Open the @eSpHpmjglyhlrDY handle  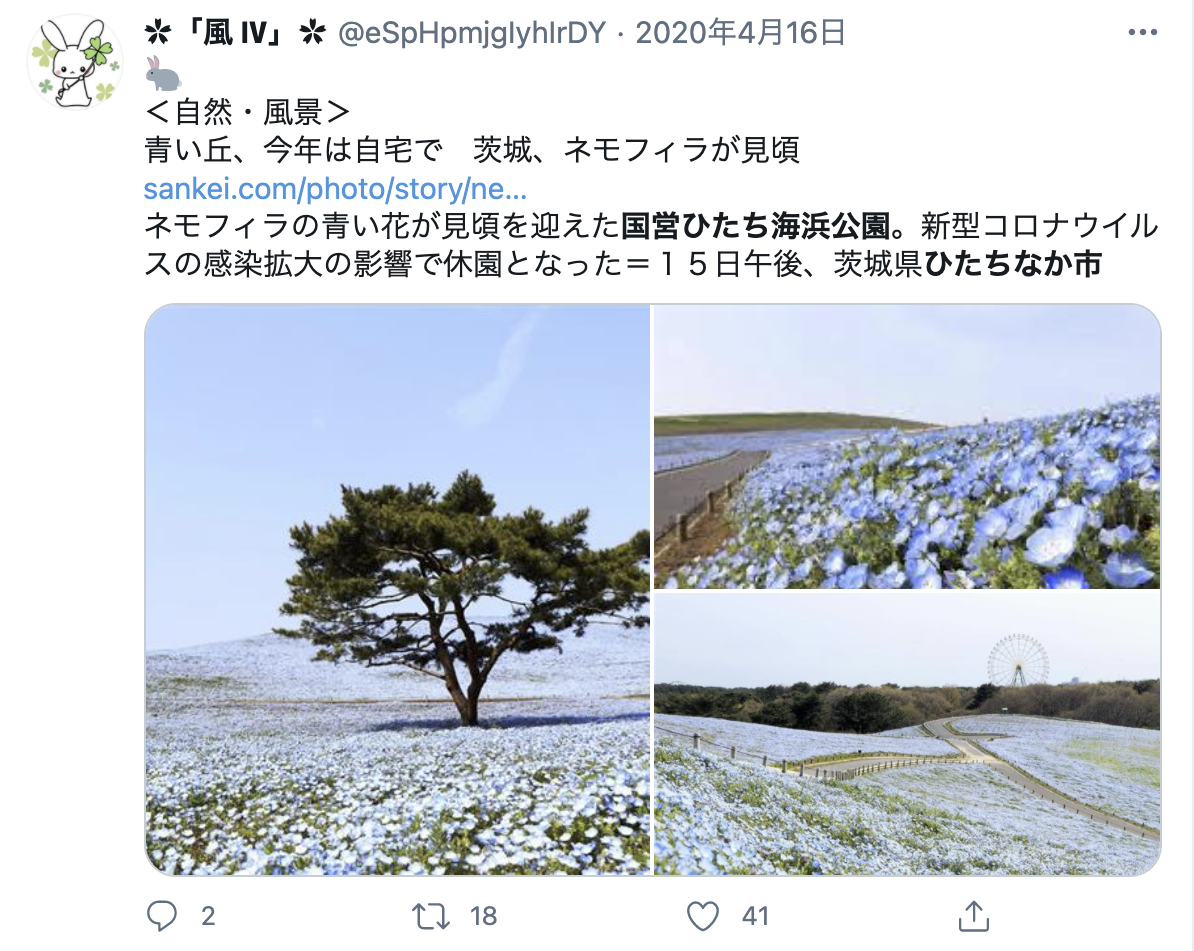[471, 33]
